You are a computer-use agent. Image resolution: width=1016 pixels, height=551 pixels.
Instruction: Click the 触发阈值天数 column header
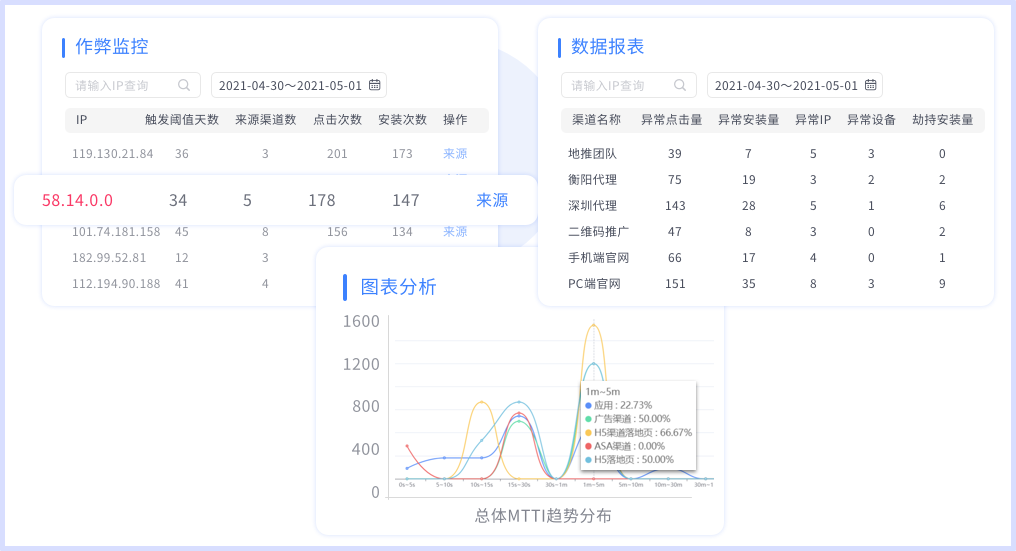click(182, 120)
